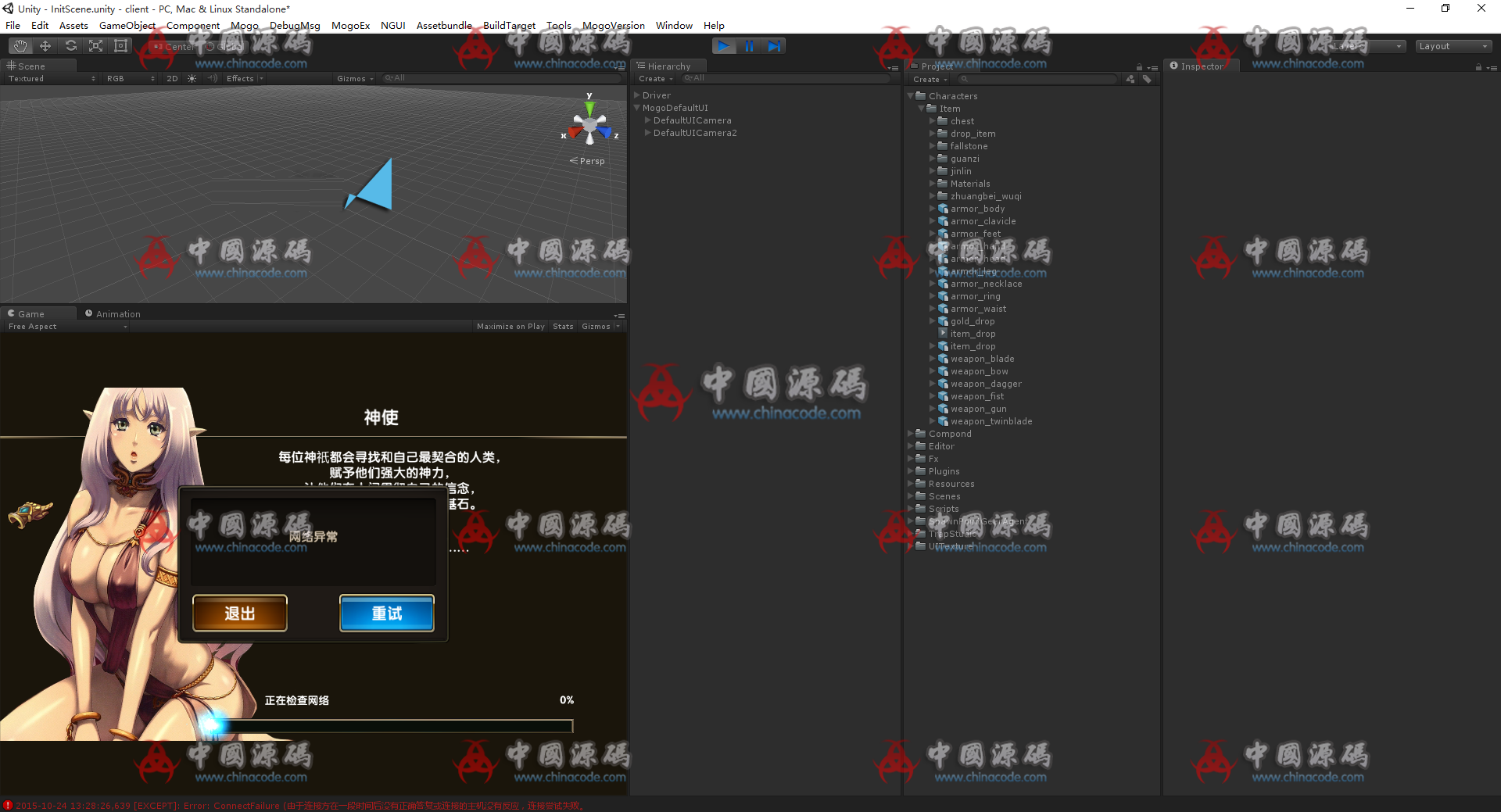This screenshot has width=1501, height=812.
Task: Click the Pause button
Action: tap(749, 46)
